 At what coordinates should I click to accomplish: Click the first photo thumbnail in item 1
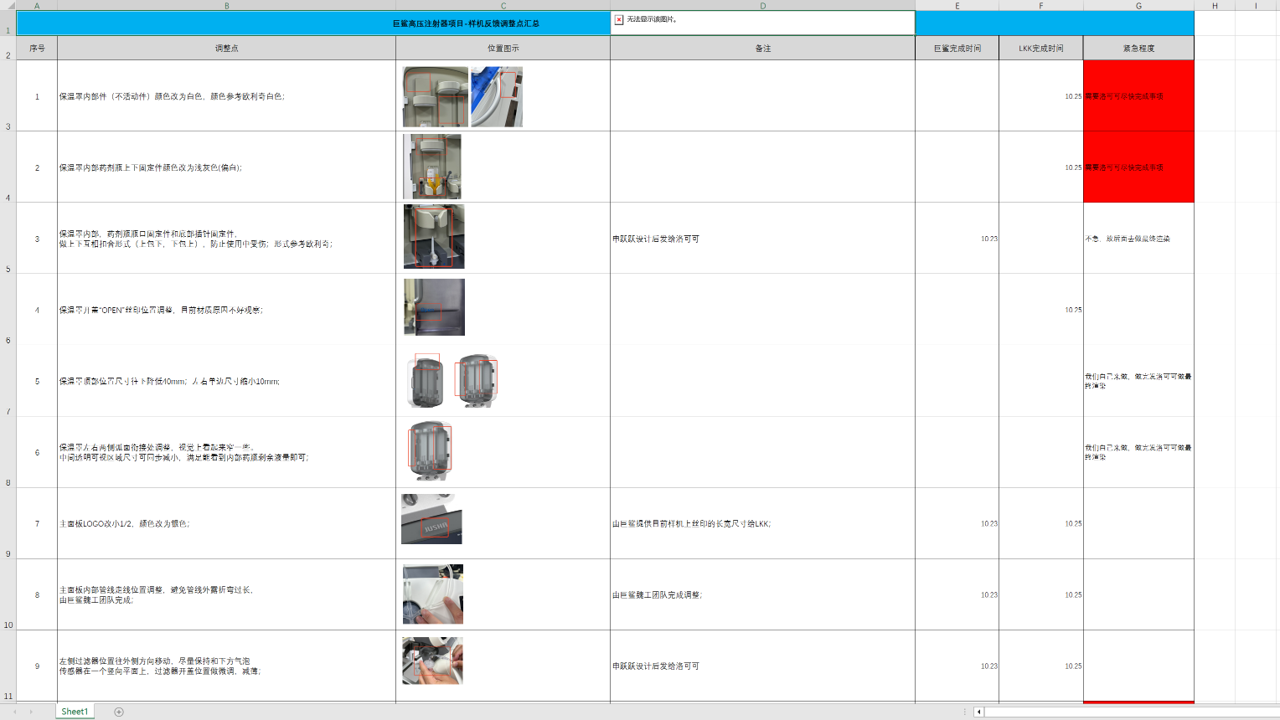pos(435,97)
